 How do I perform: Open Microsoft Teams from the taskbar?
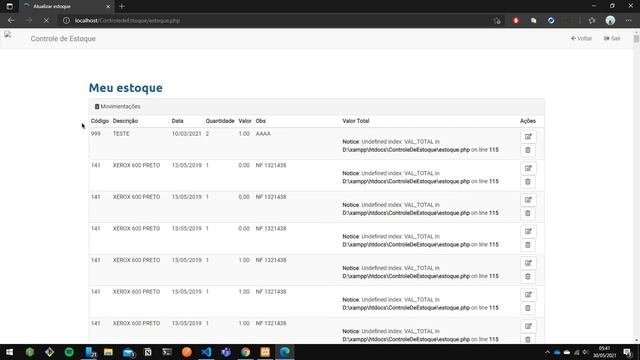coord(226,352)
